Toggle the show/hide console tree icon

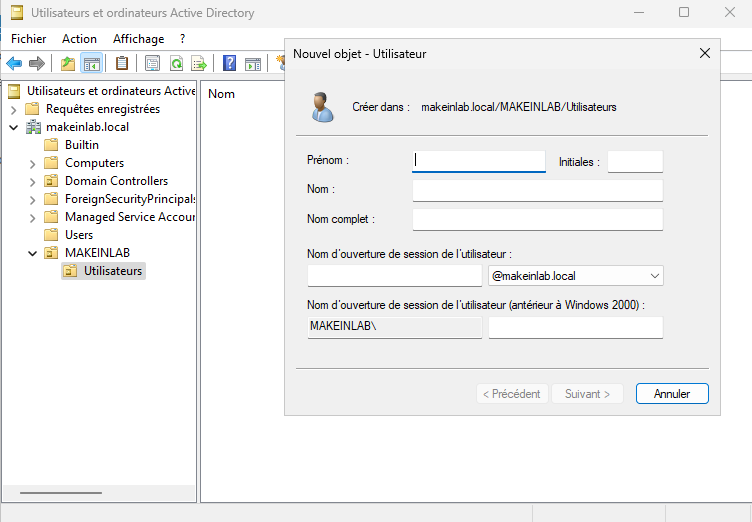(91, 64)
